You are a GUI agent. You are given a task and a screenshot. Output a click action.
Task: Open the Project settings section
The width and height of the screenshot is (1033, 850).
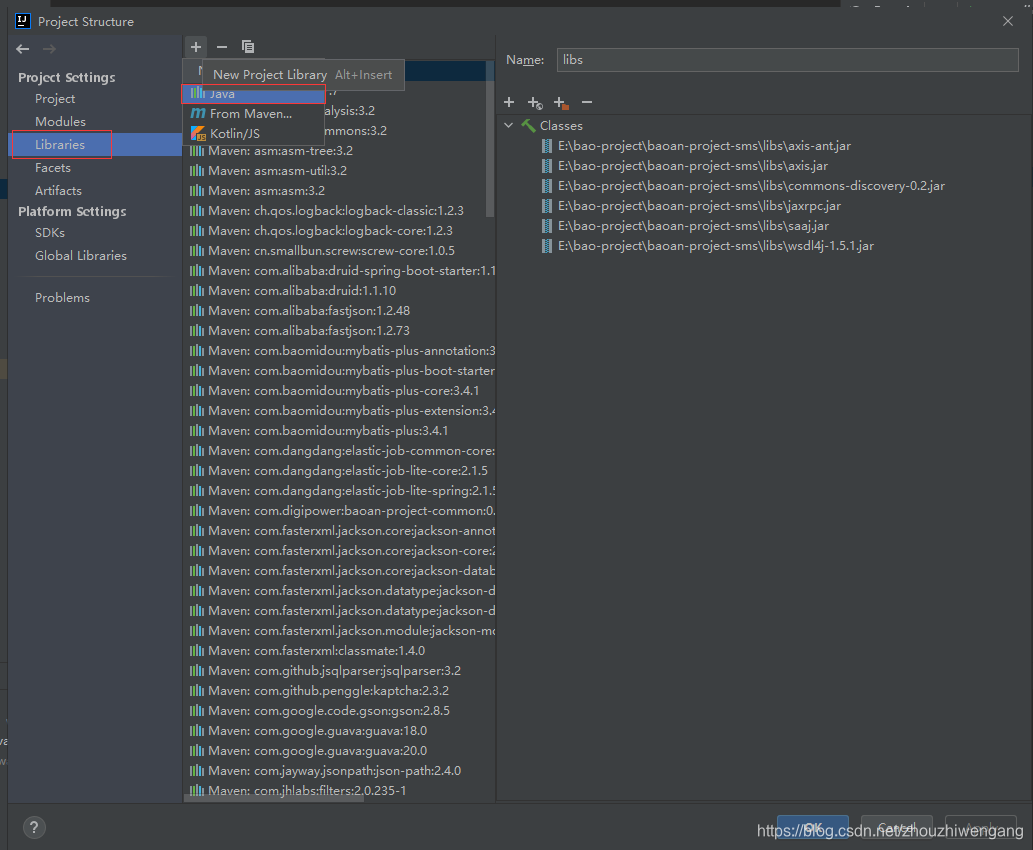(x=55, y=98)
